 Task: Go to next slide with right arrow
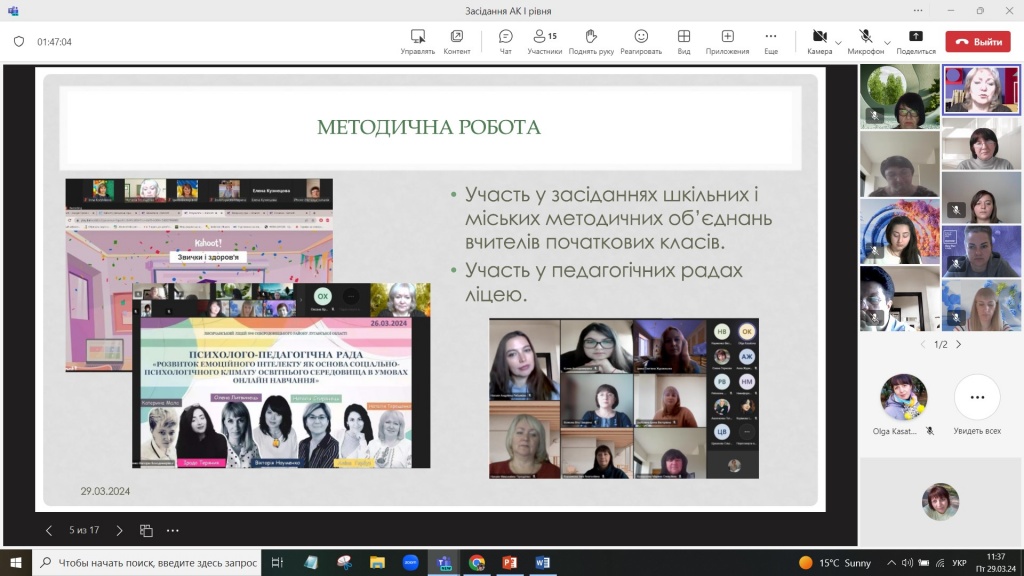[x=119, y=531]
